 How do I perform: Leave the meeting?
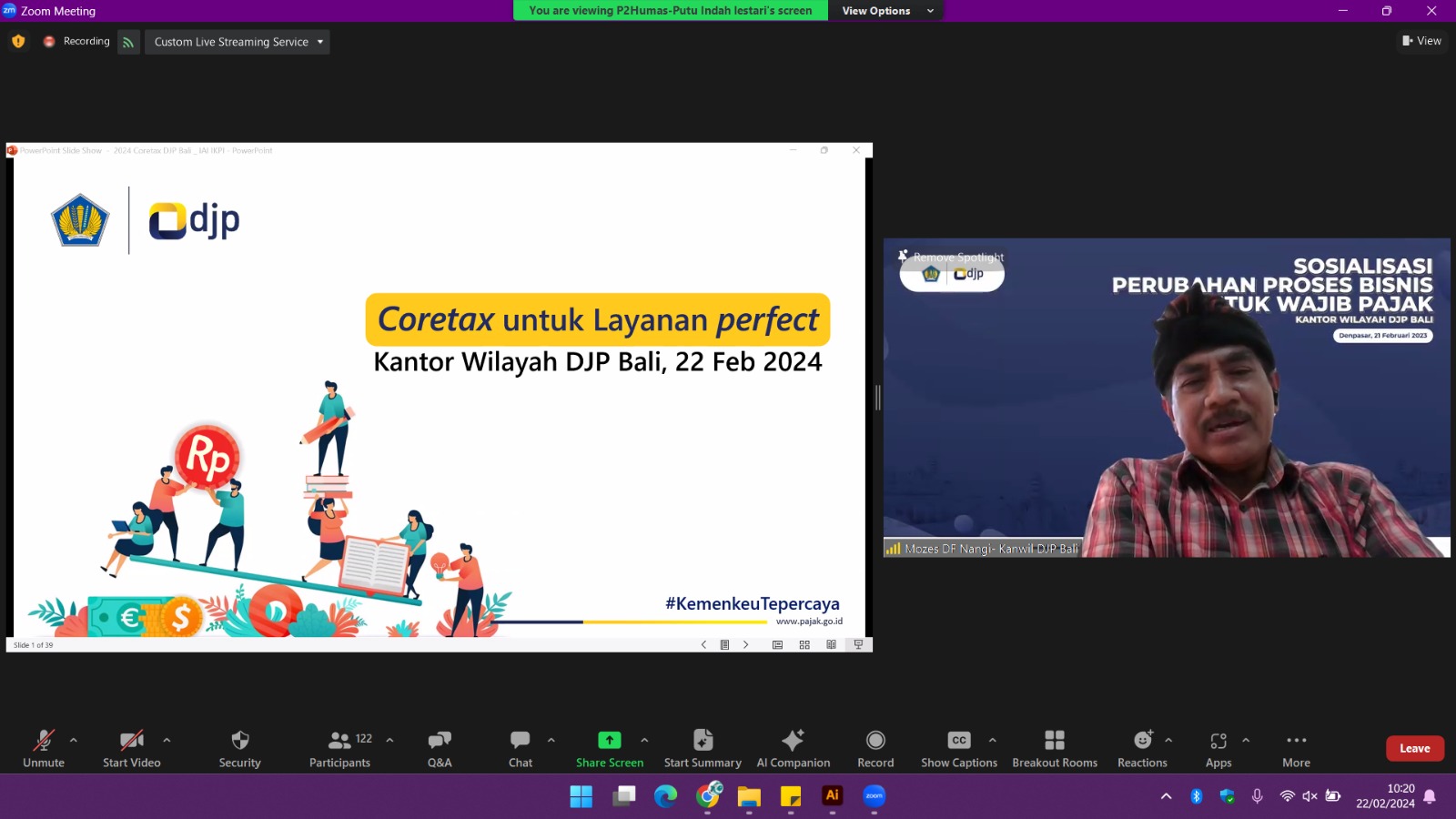(x=1414, y=748)
